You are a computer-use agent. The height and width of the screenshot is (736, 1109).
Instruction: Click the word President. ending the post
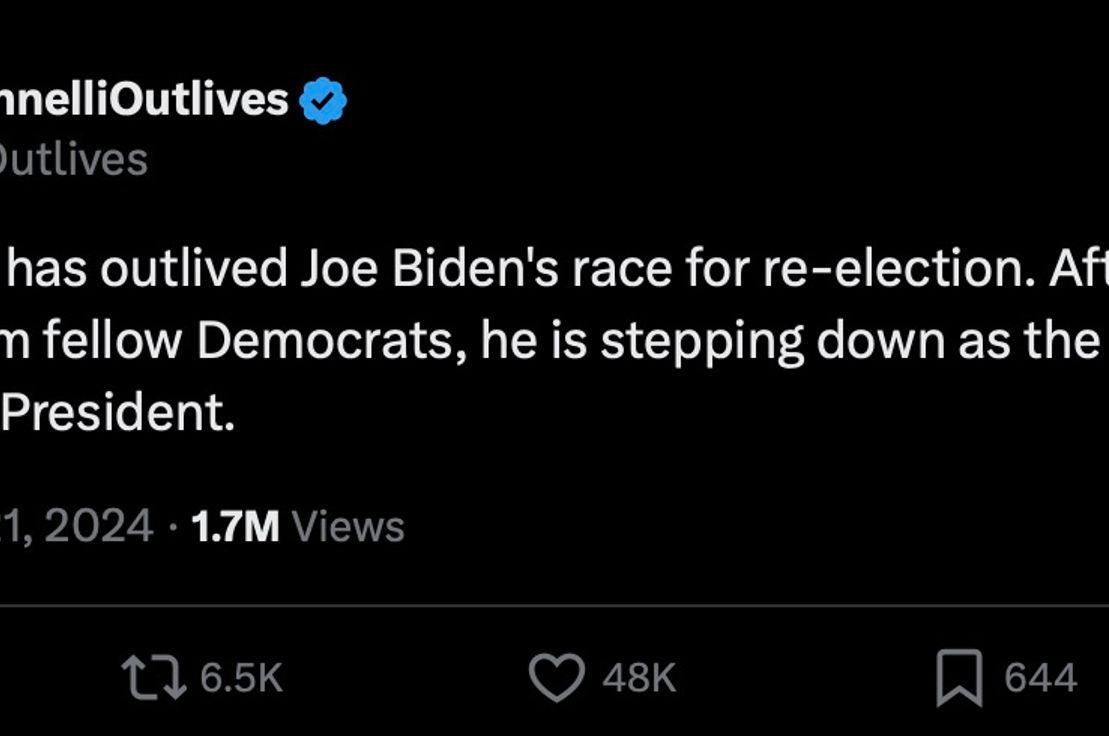117,413
